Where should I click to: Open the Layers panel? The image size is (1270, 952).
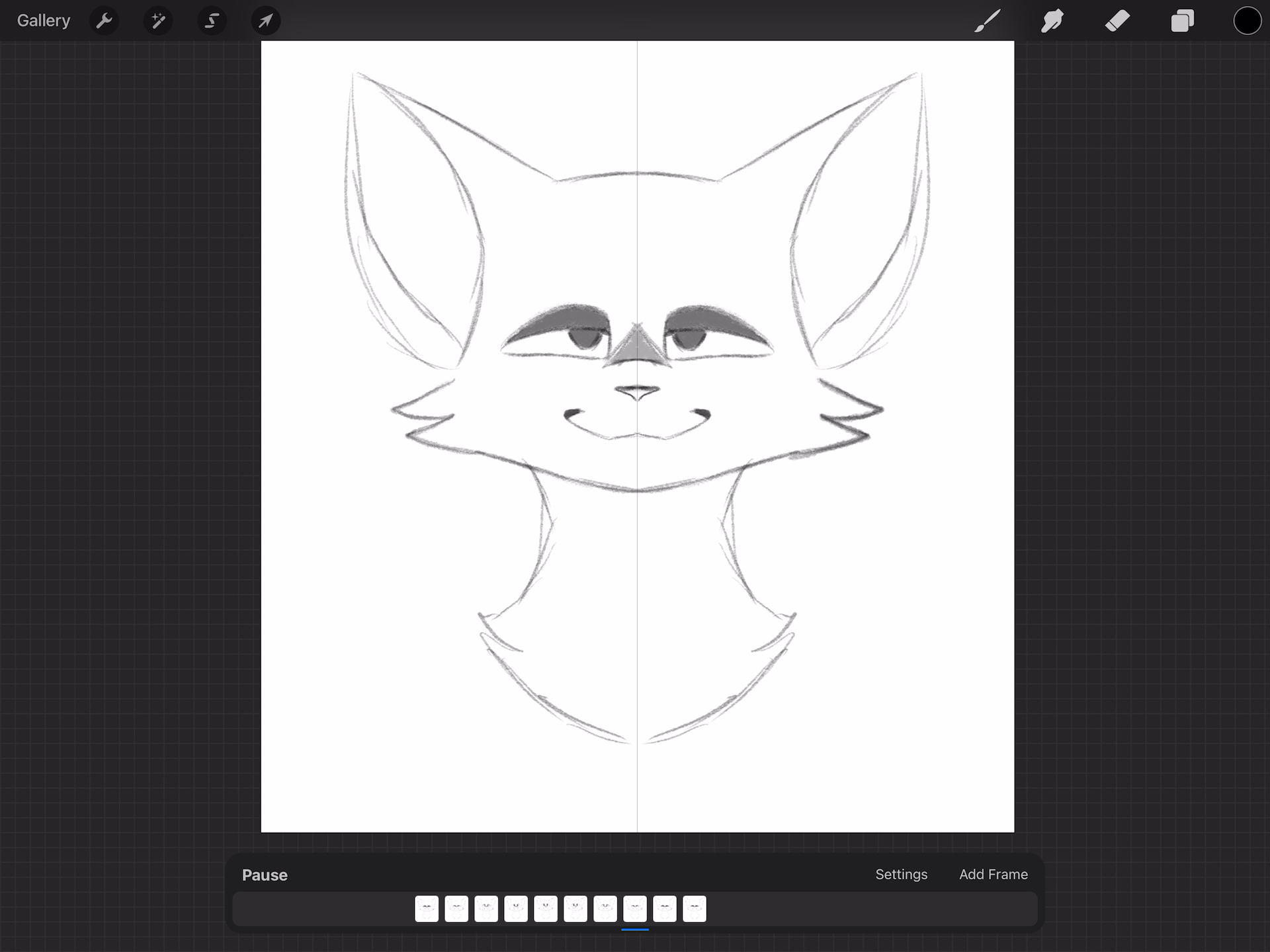pos(1182,21)
